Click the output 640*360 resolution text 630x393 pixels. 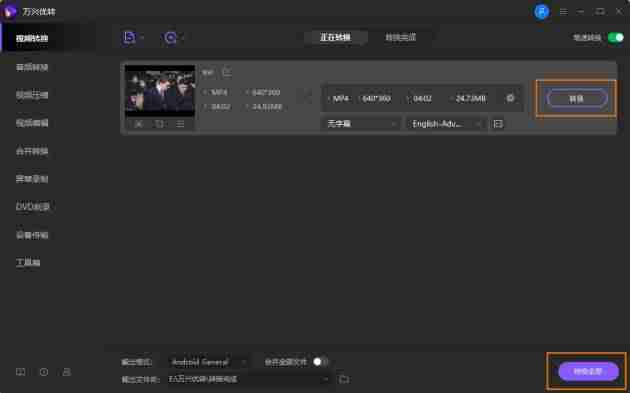click(x=376, y=98)
